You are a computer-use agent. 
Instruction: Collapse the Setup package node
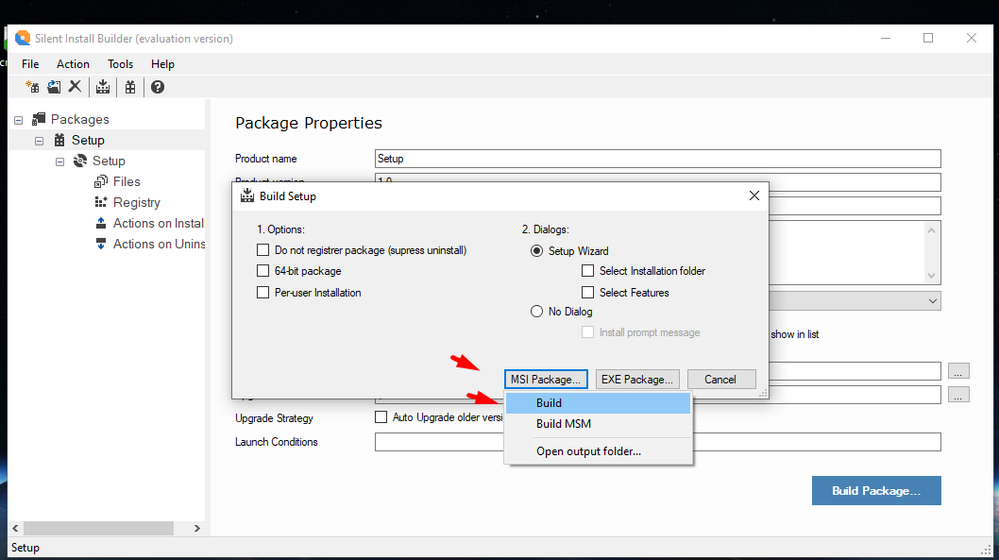(39, 140)
